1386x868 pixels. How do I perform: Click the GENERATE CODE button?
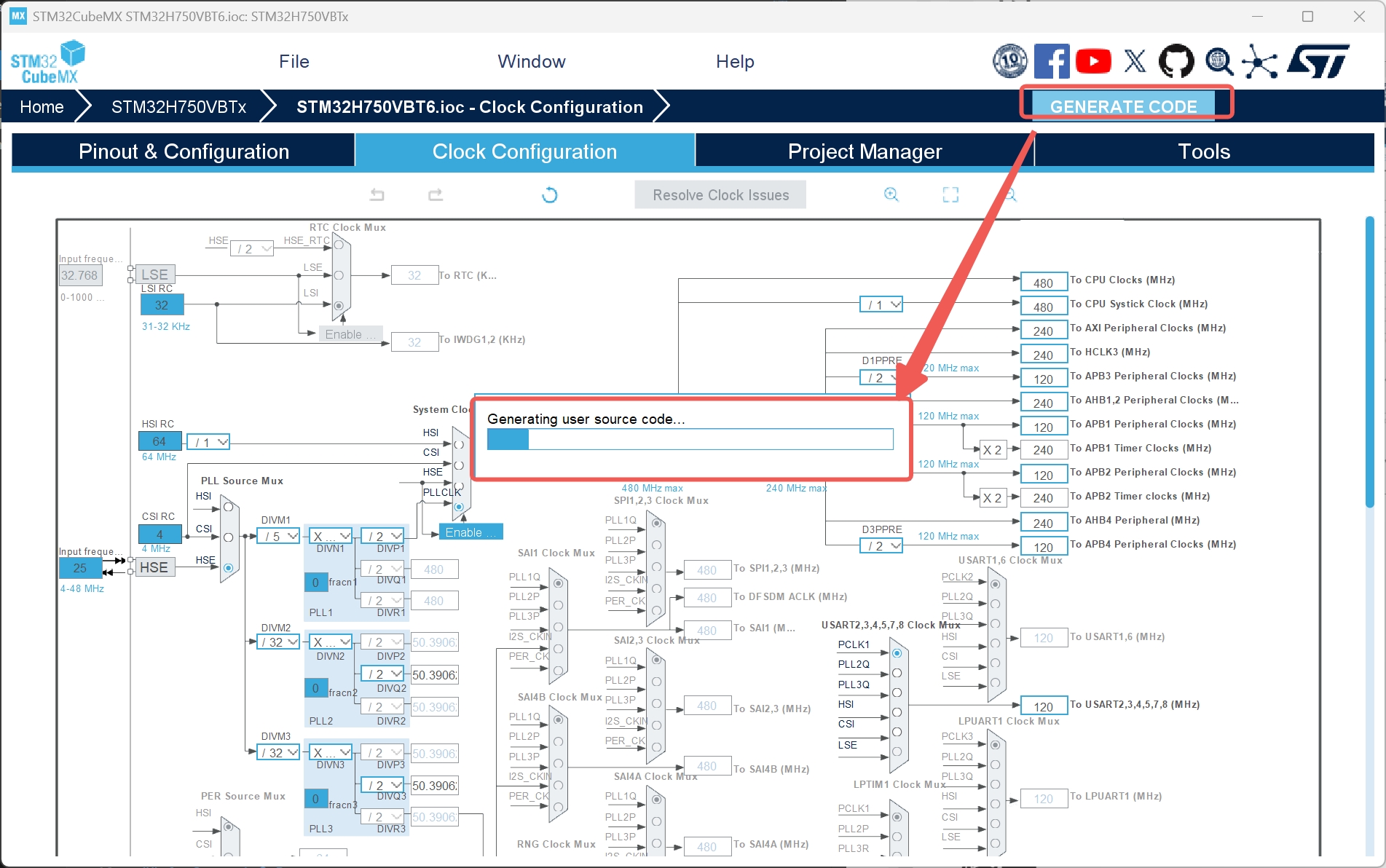[x=1123, y=106]
